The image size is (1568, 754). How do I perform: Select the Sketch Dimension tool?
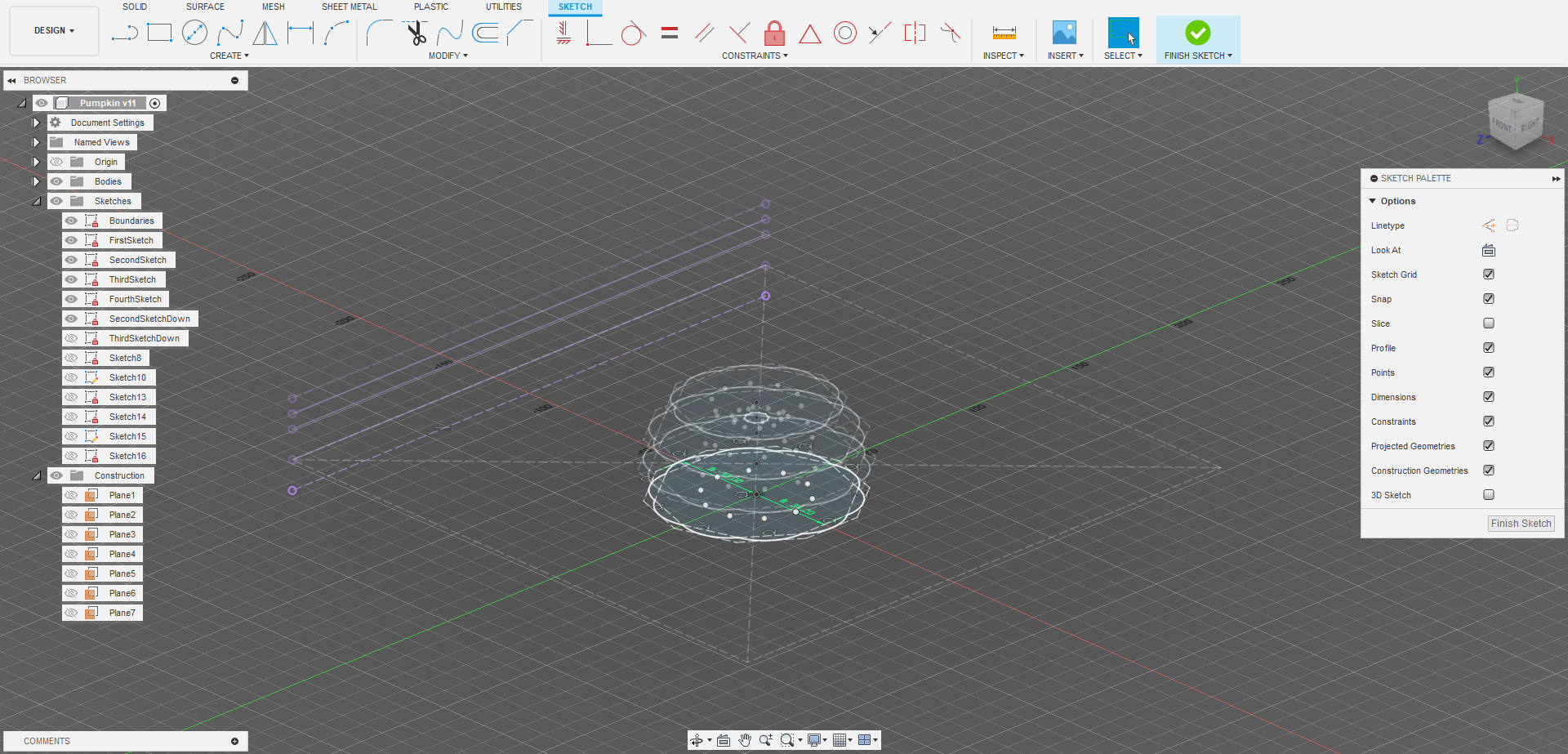(301, 33)
